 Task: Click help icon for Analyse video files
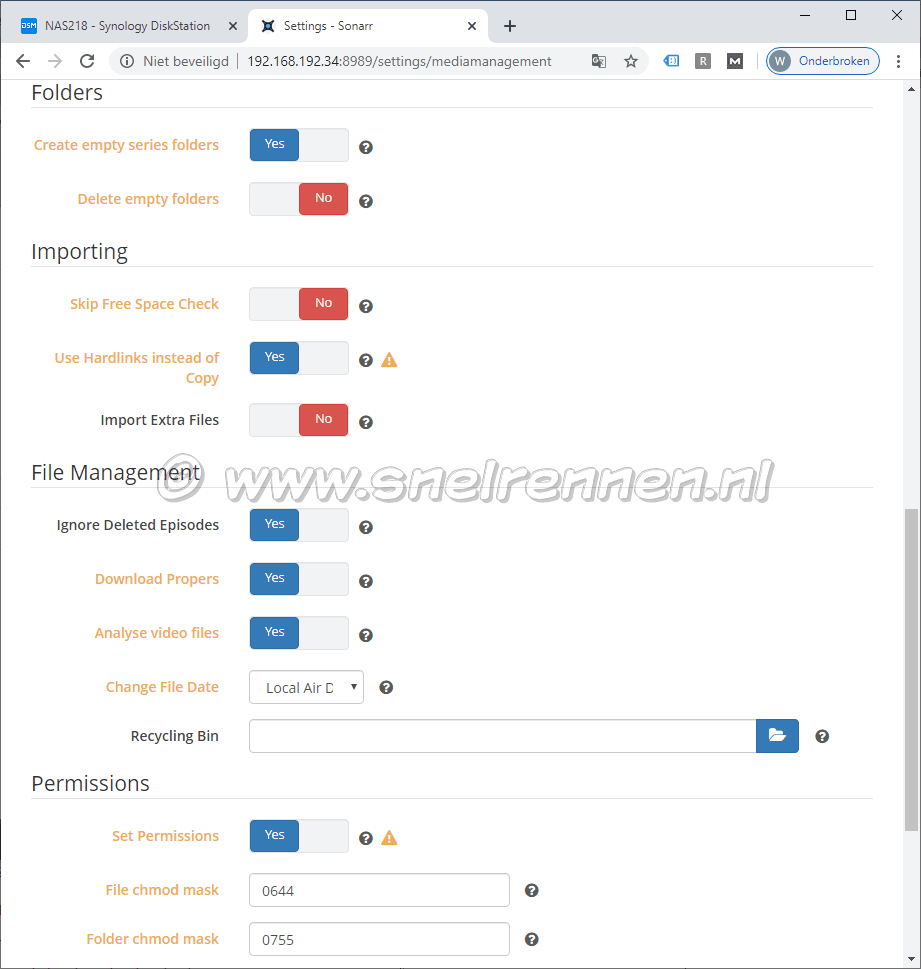click(x=366, y=635)
